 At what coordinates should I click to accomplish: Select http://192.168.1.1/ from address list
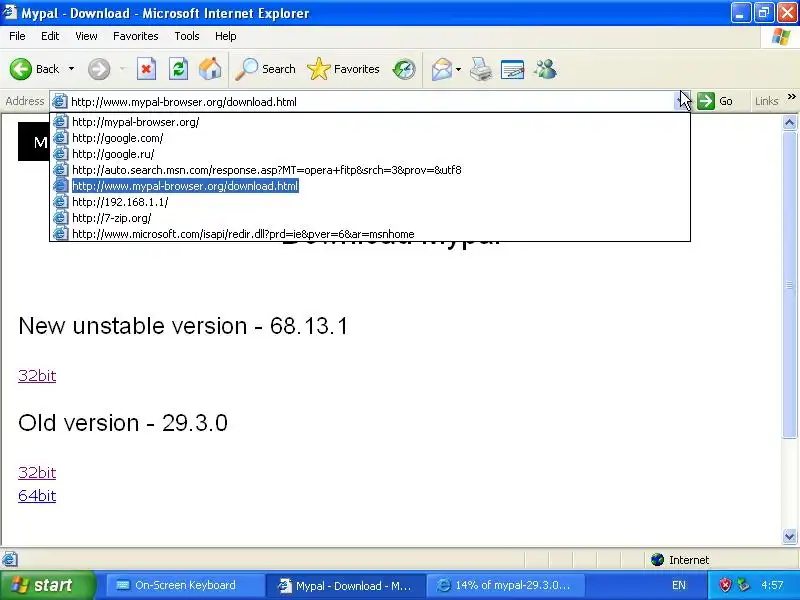pyautogui.click(x=370, y=202)
